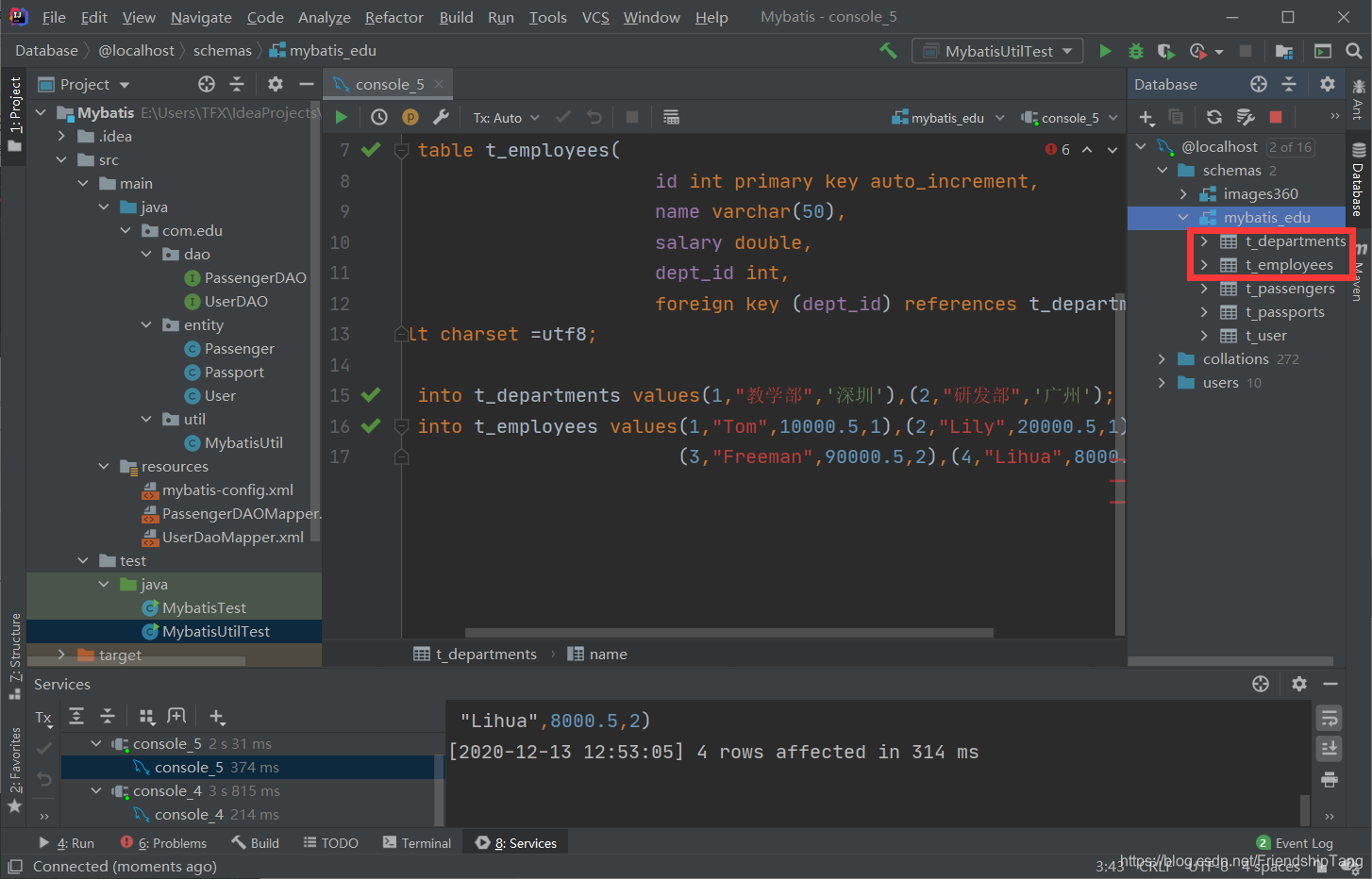The height and width of the screenshot is (879, 1372).
Task: Toggle the Database tool window stripe button
Action: click(x=1359, y=179)
